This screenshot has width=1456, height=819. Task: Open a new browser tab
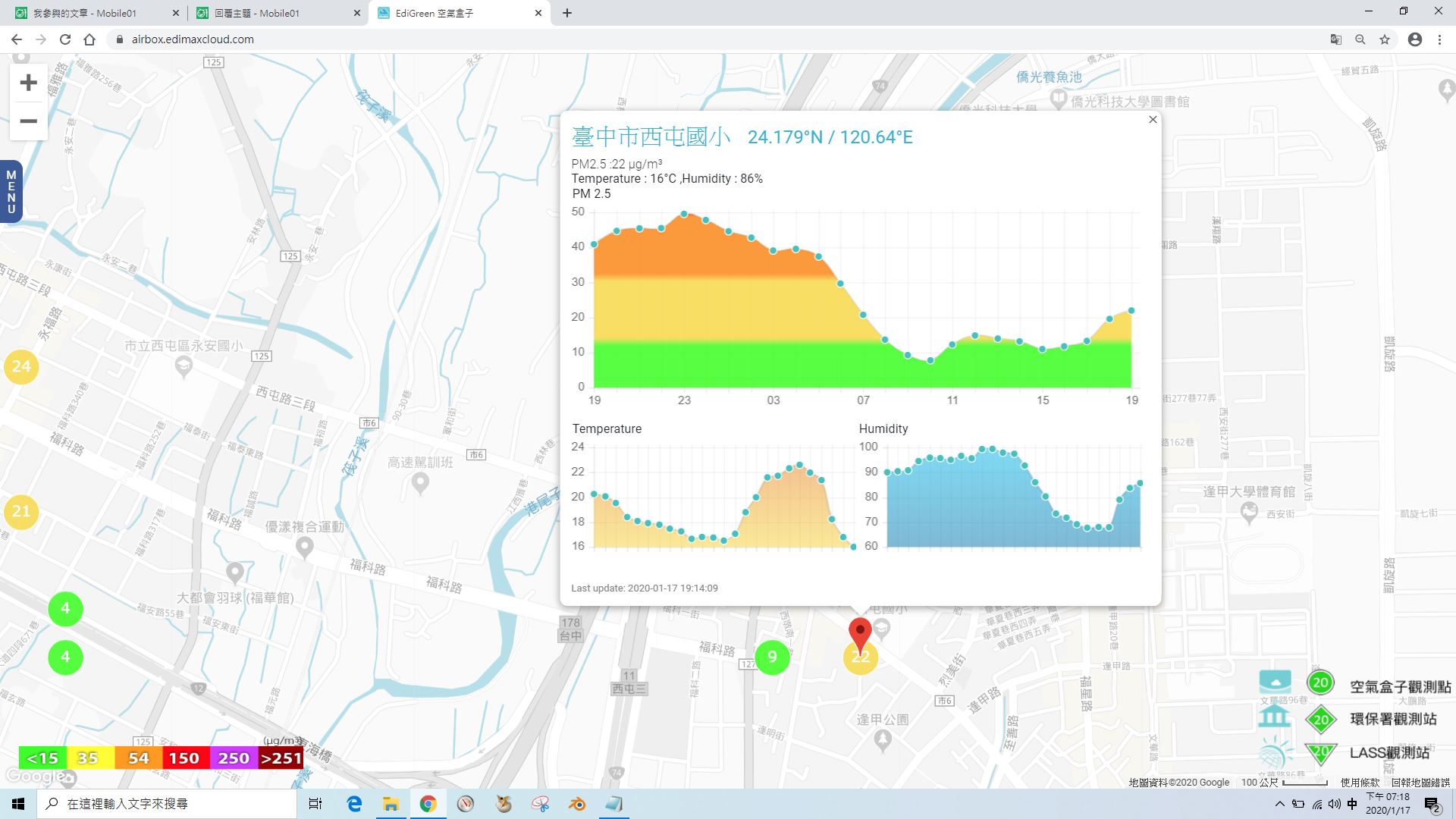(567, 13)
